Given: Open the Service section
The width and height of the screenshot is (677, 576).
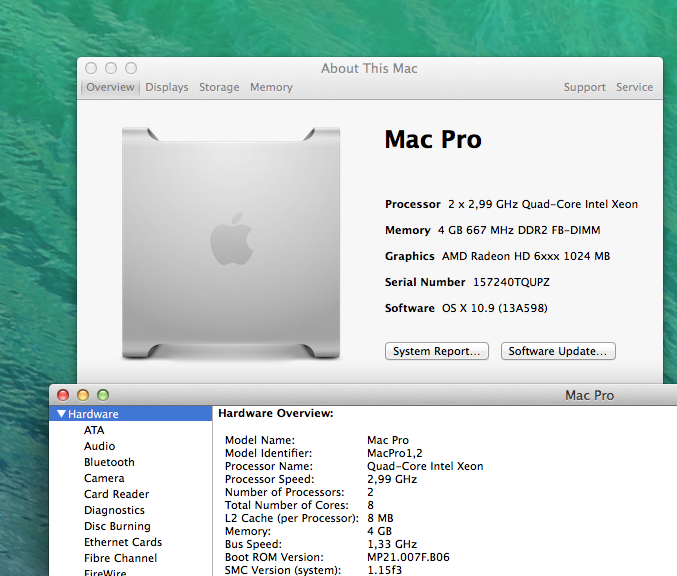Looking at the screenshot, I should (x=634, y=87).
